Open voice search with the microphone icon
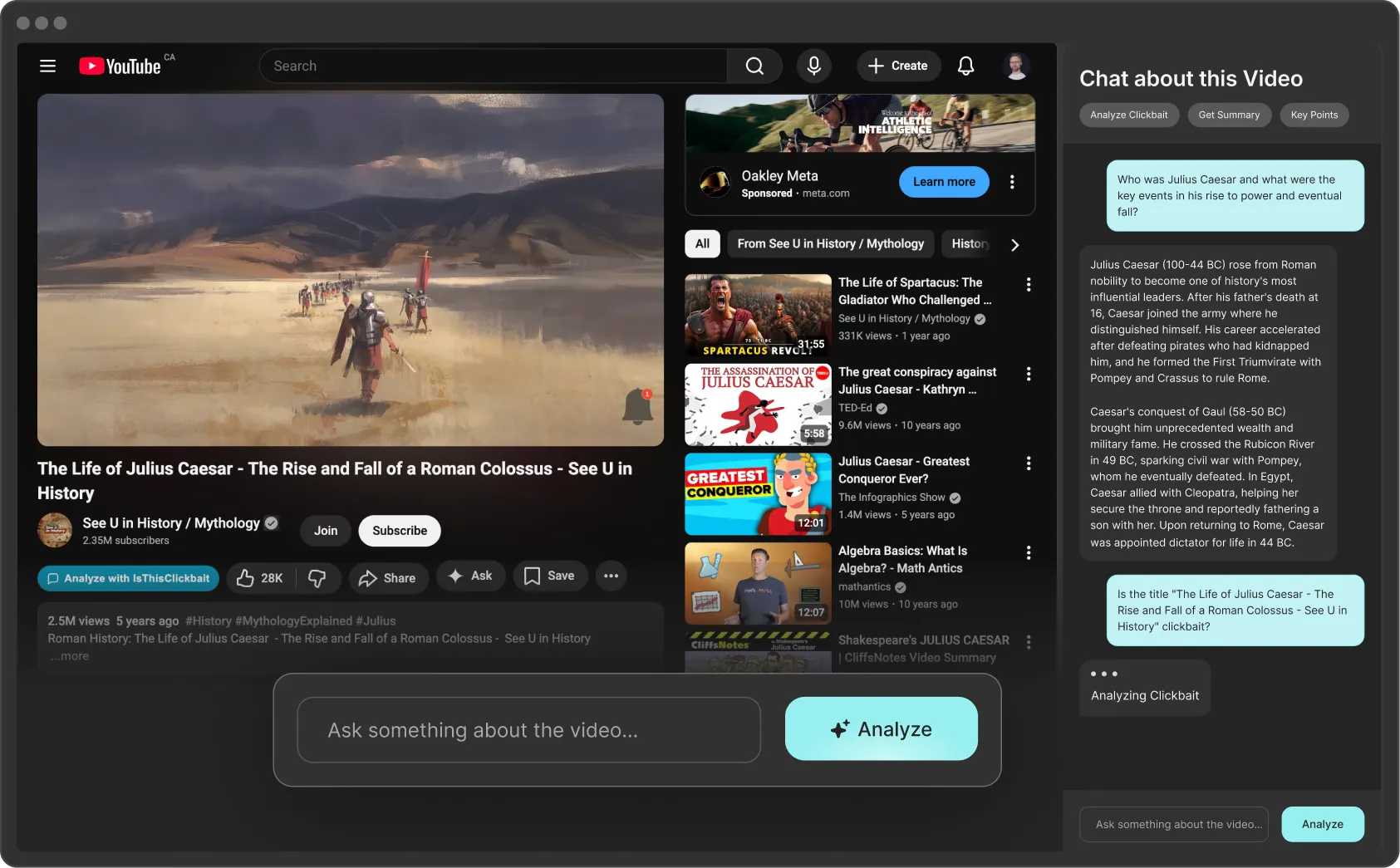This screenshot has height=868, width=1400. tap(813, 66)
